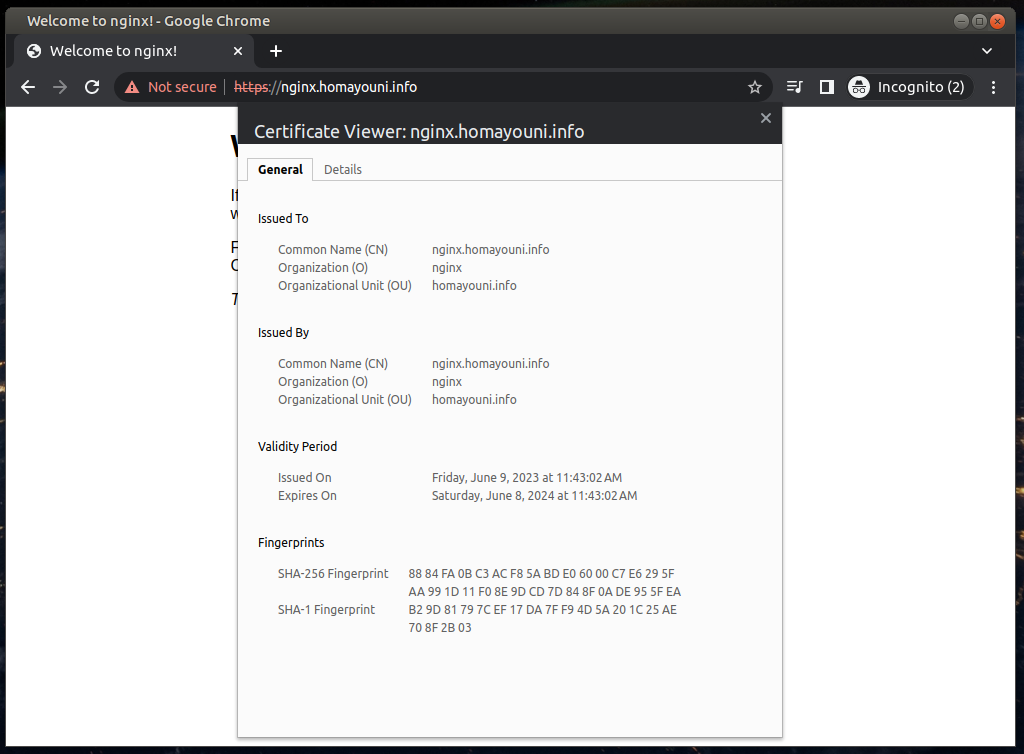This screenshot has height=754, width=1024.
Task: Click the forward navigation arrow
Action: click(x=60, y=87)
